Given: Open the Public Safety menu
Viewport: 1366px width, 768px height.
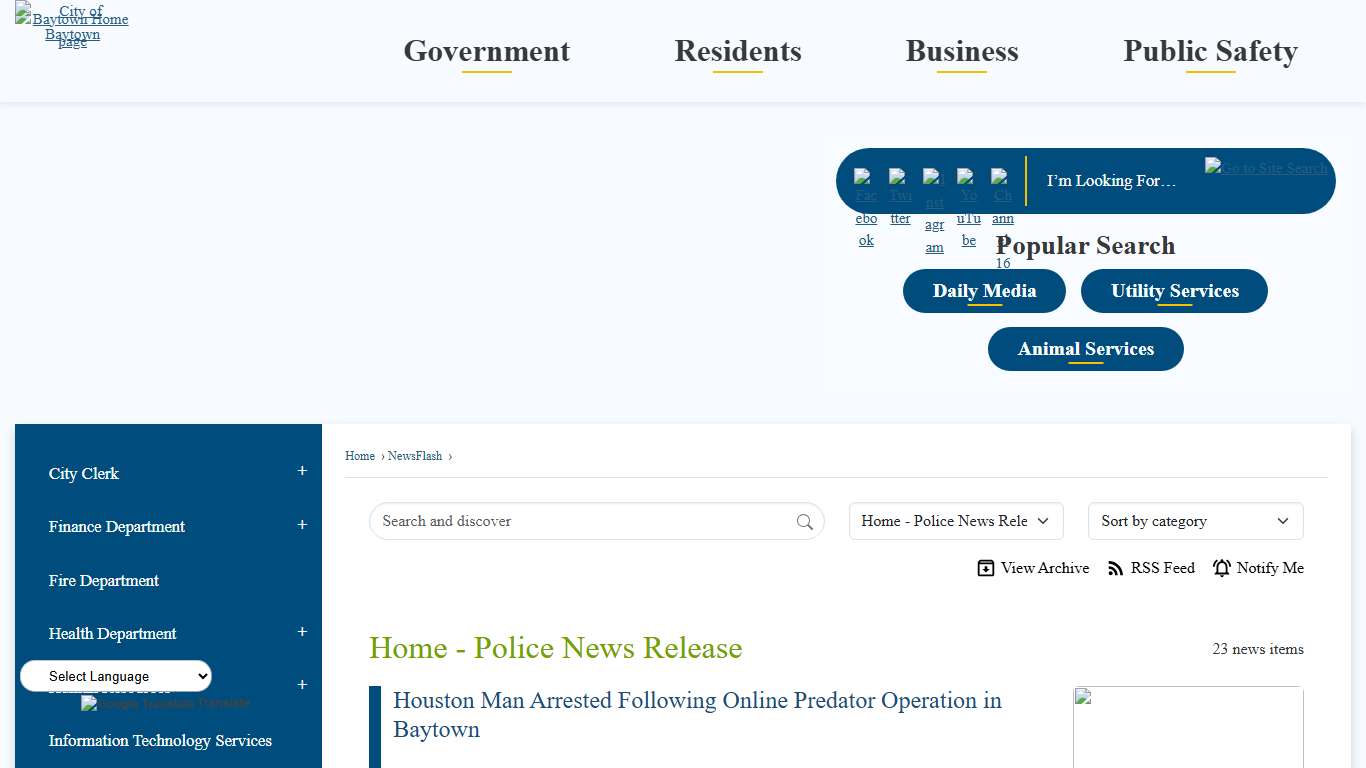Looking at the screenshot, I should (x=1210, y=52).
